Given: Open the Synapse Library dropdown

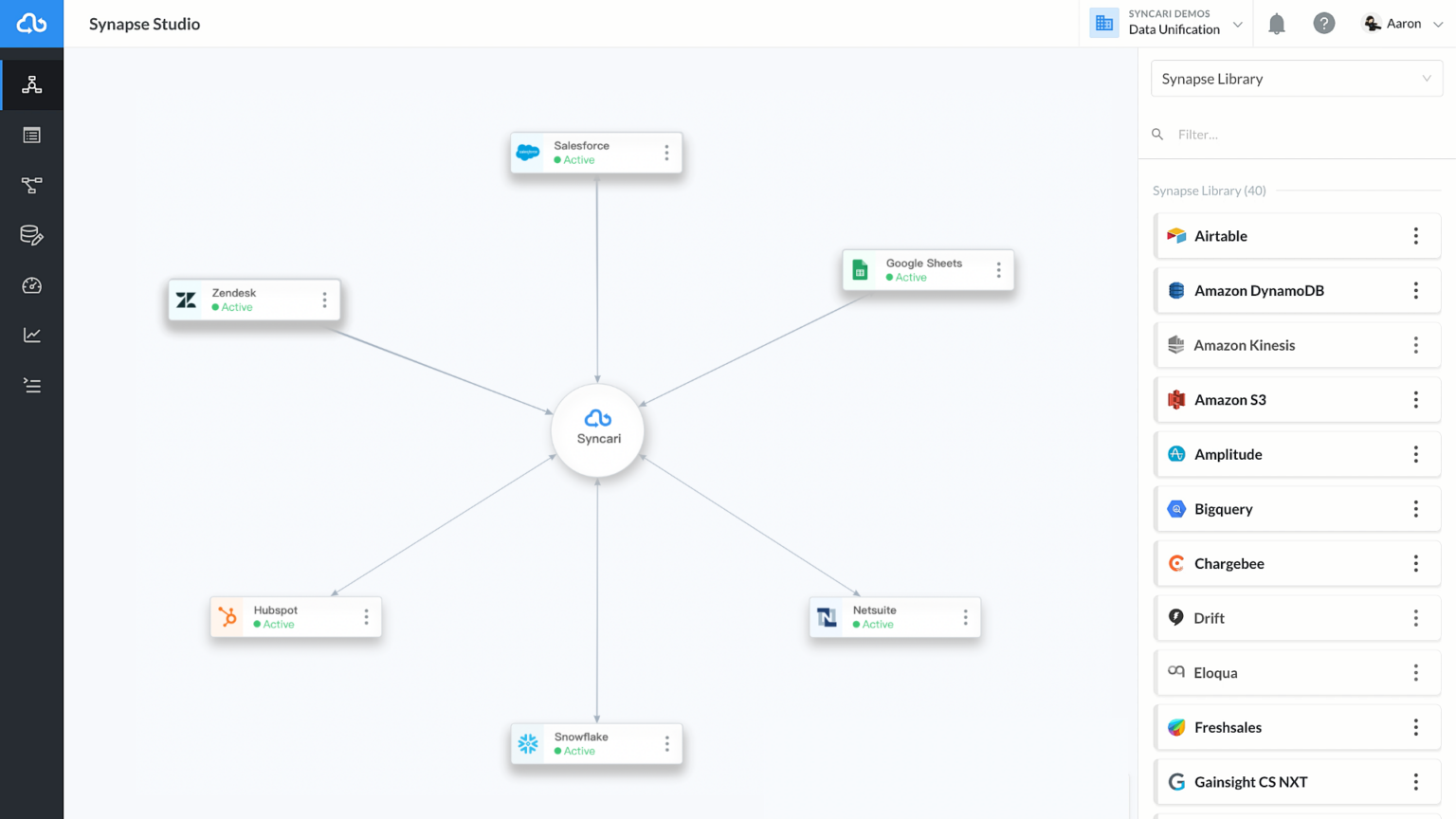Looking at the screenshot, I should [1296, 79].
